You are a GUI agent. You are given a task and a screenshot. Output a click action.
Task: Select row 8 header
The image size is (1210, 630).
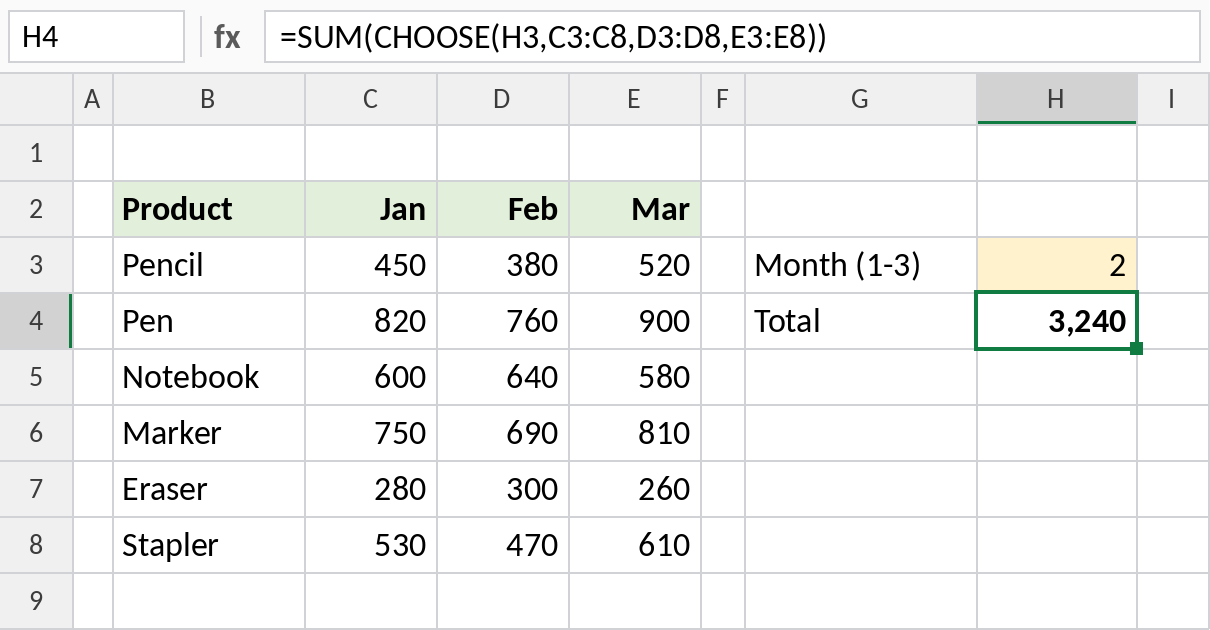(36, 545)
